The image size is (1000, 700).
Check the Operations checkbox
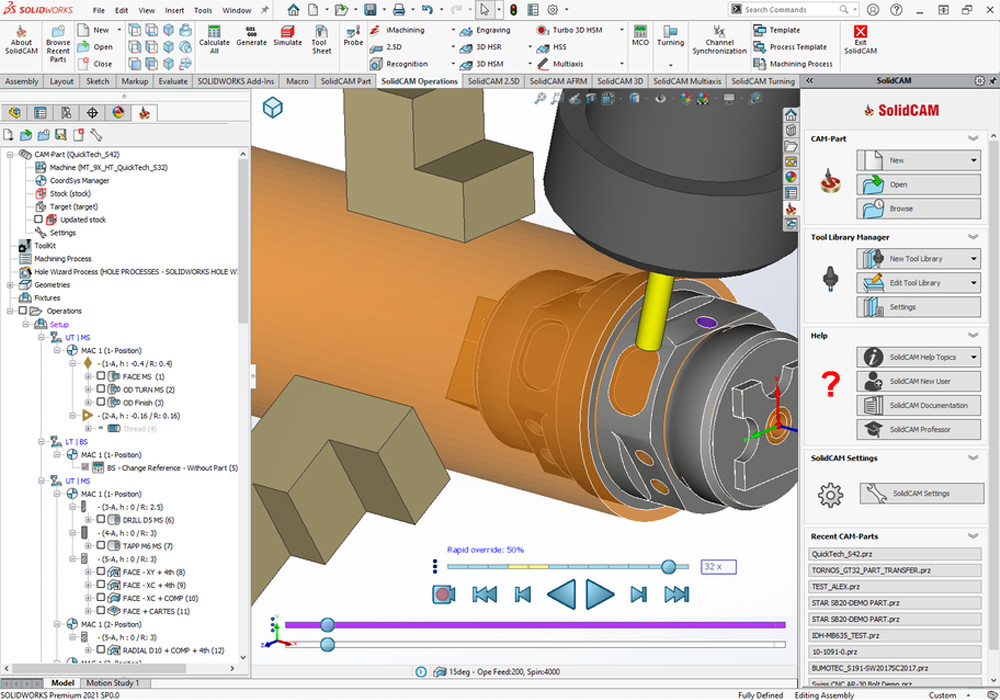(22, 310)
